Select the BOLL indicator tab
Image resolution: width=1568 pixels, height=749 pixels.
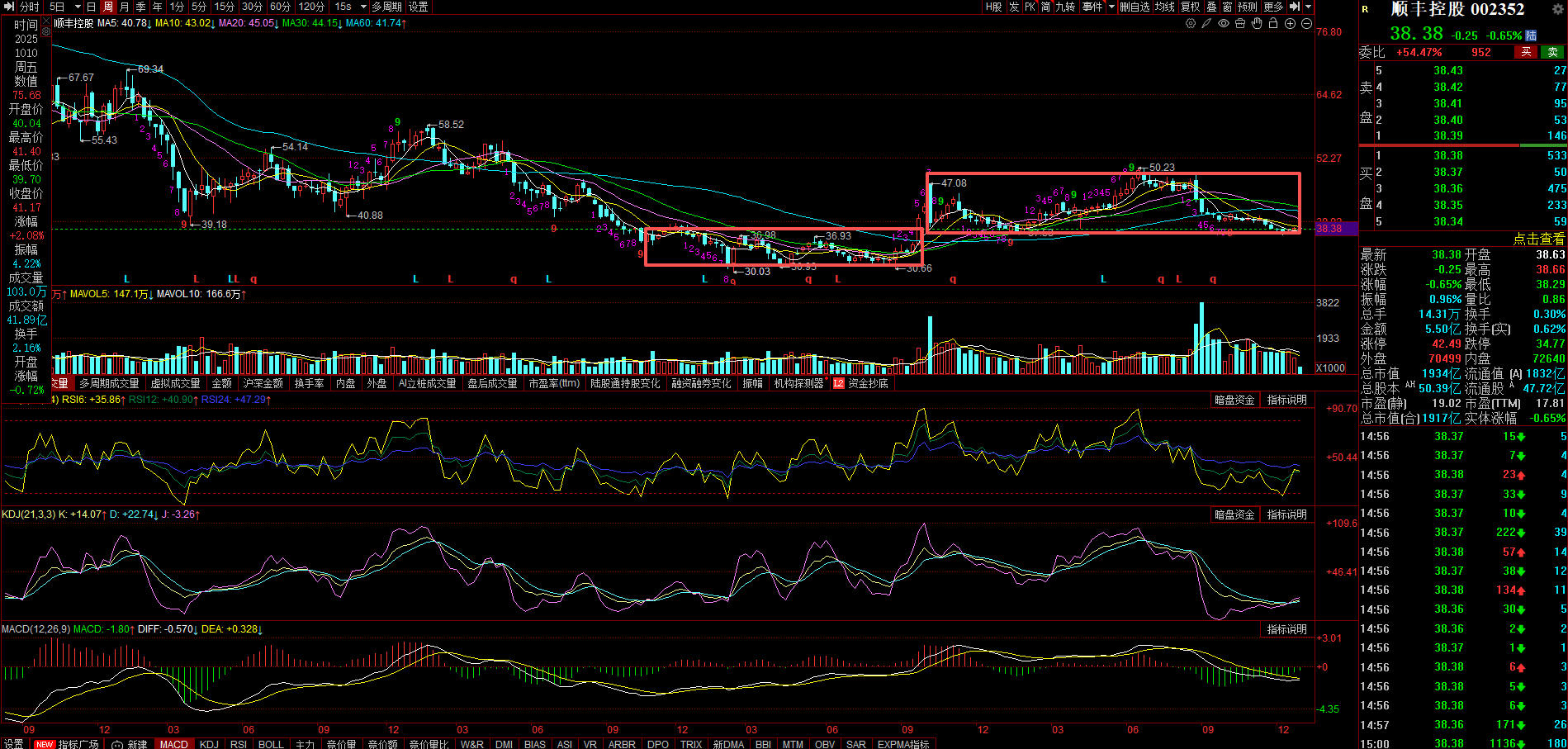(271, 744)
